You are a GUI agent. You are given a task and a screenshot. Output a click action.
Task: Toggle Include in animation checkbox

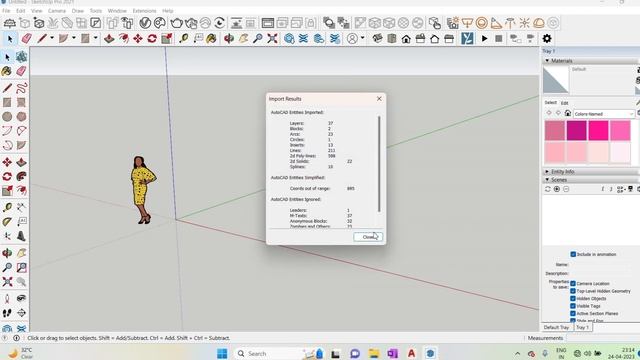[573, 254]
